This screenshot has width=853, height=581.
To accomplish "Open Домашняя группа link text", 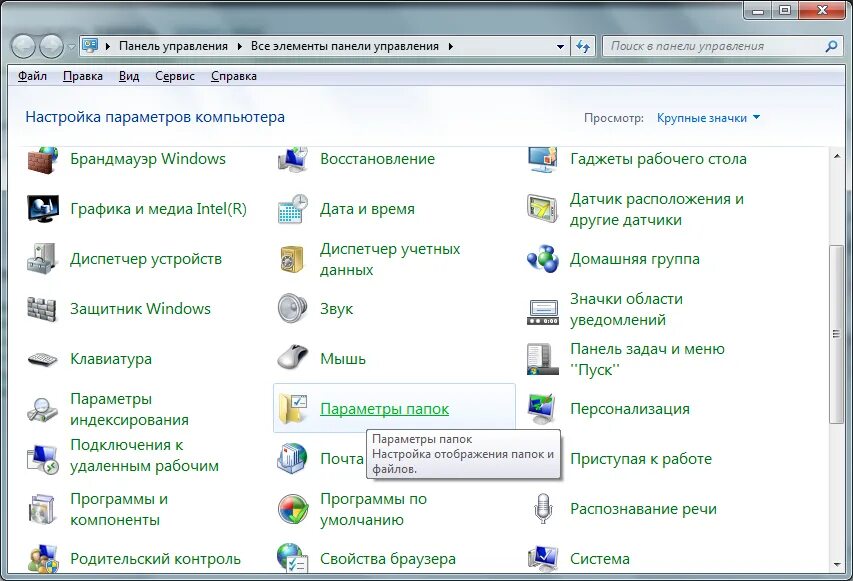I will (635, 259).
